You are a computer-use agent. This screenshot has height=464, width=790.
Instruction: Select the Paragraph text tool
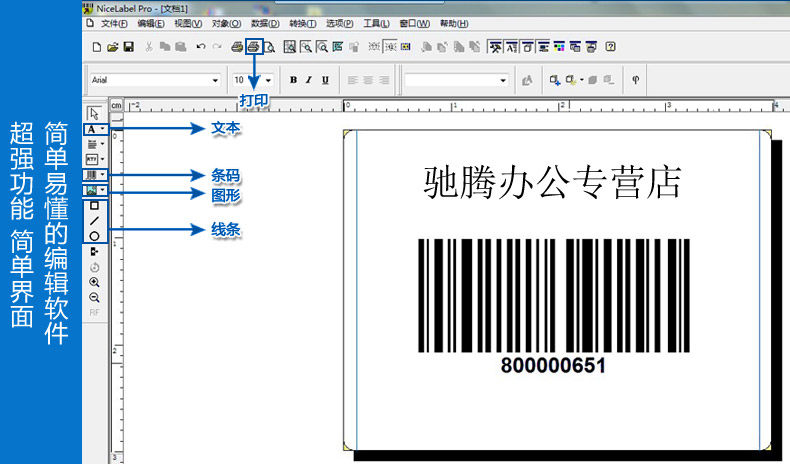coord(92,144)
